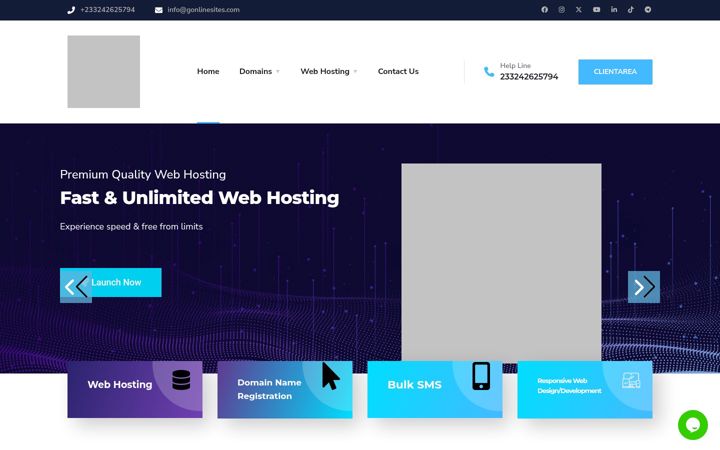The image size is (720, 450).
Task: Click the devices icon on Responsive Web Design card
Action: tap(631, 380)
